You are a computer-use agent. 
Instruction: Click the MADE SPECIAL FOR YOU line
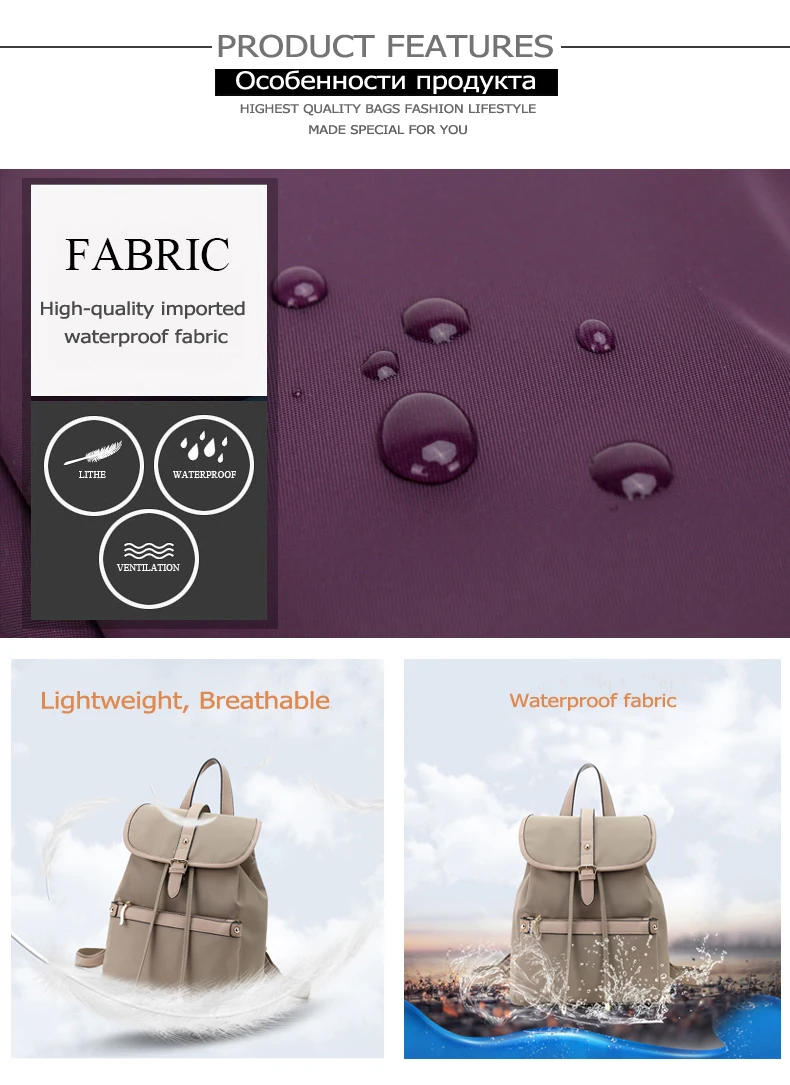(388, 129)
